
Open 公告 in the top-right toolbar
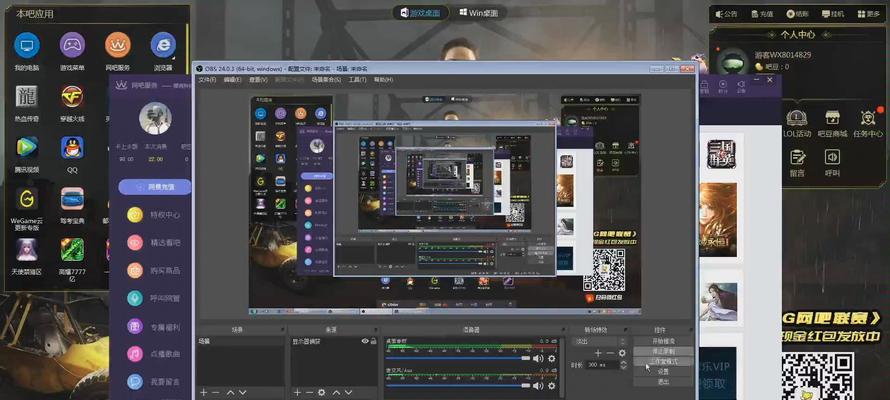pos(726,14)
